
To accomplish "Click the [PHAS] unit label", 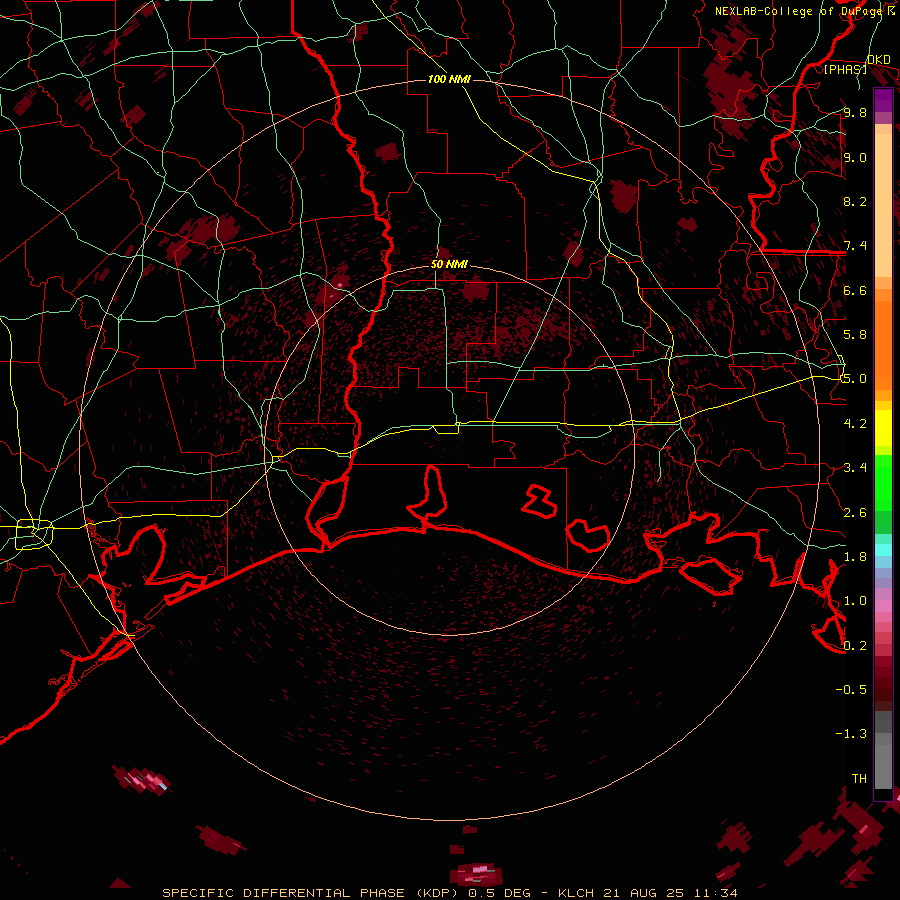I will click(845, 69).
